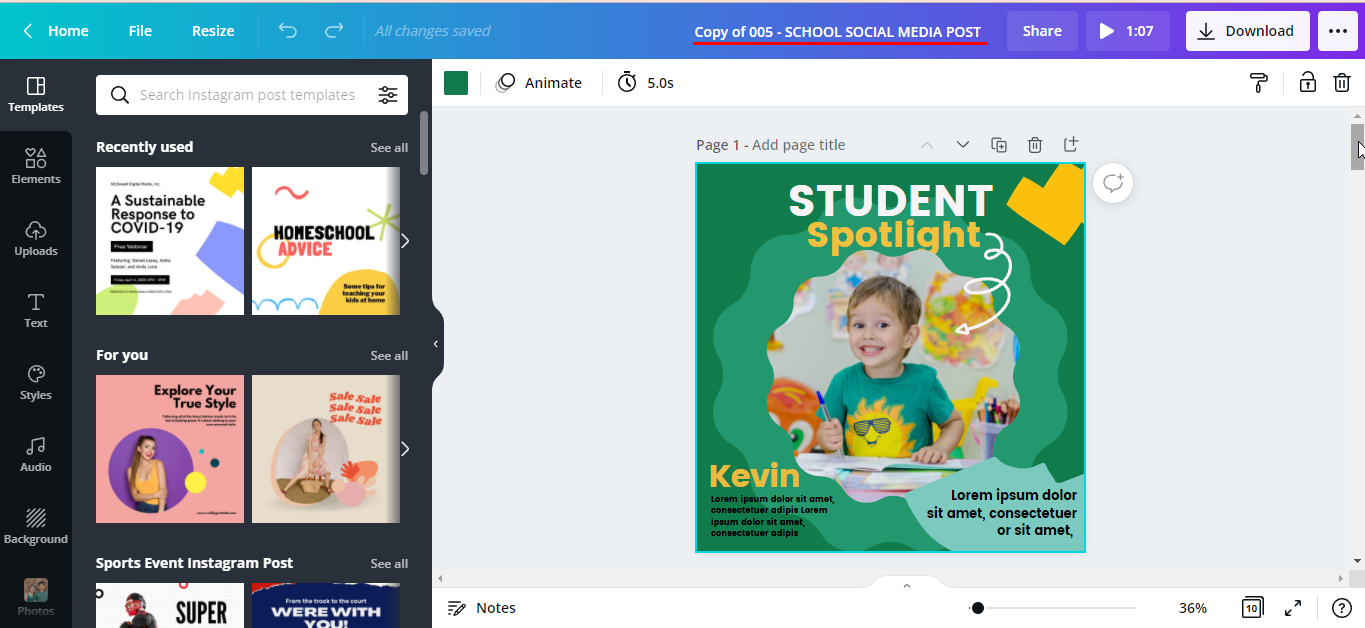Viewport: 1365px width, 628px height.
Task: Move page up arrow
Action: click(927, 145)
